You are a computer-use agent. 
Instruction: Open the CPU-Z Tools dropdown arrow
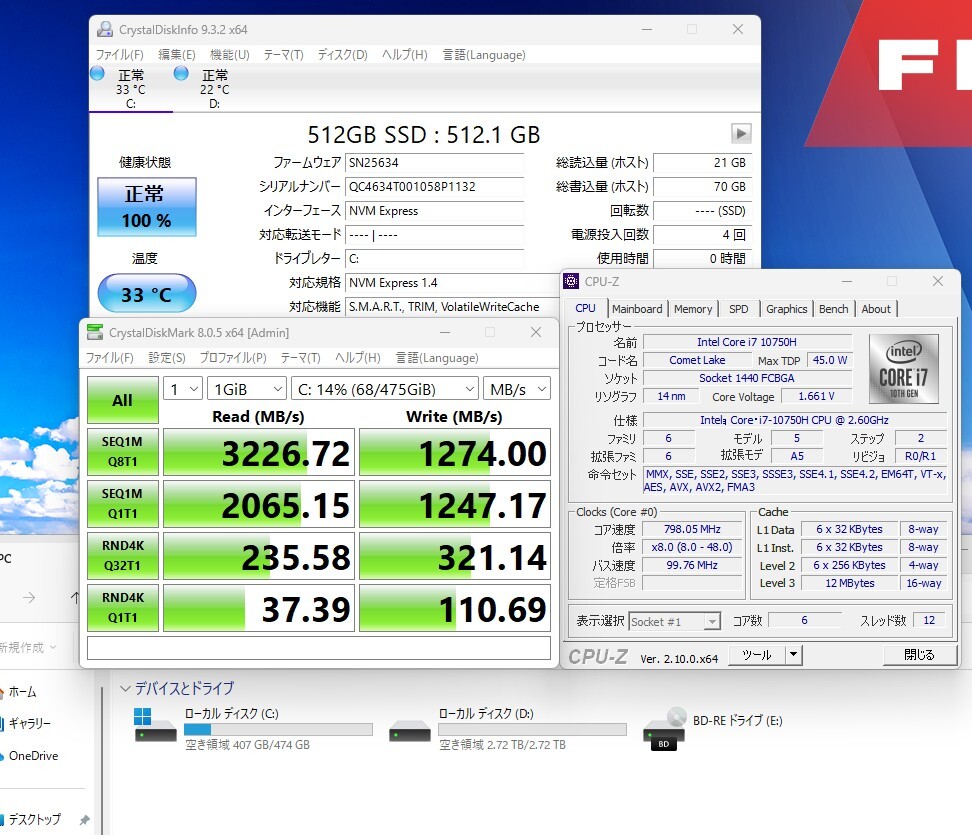tap(793, 655)
